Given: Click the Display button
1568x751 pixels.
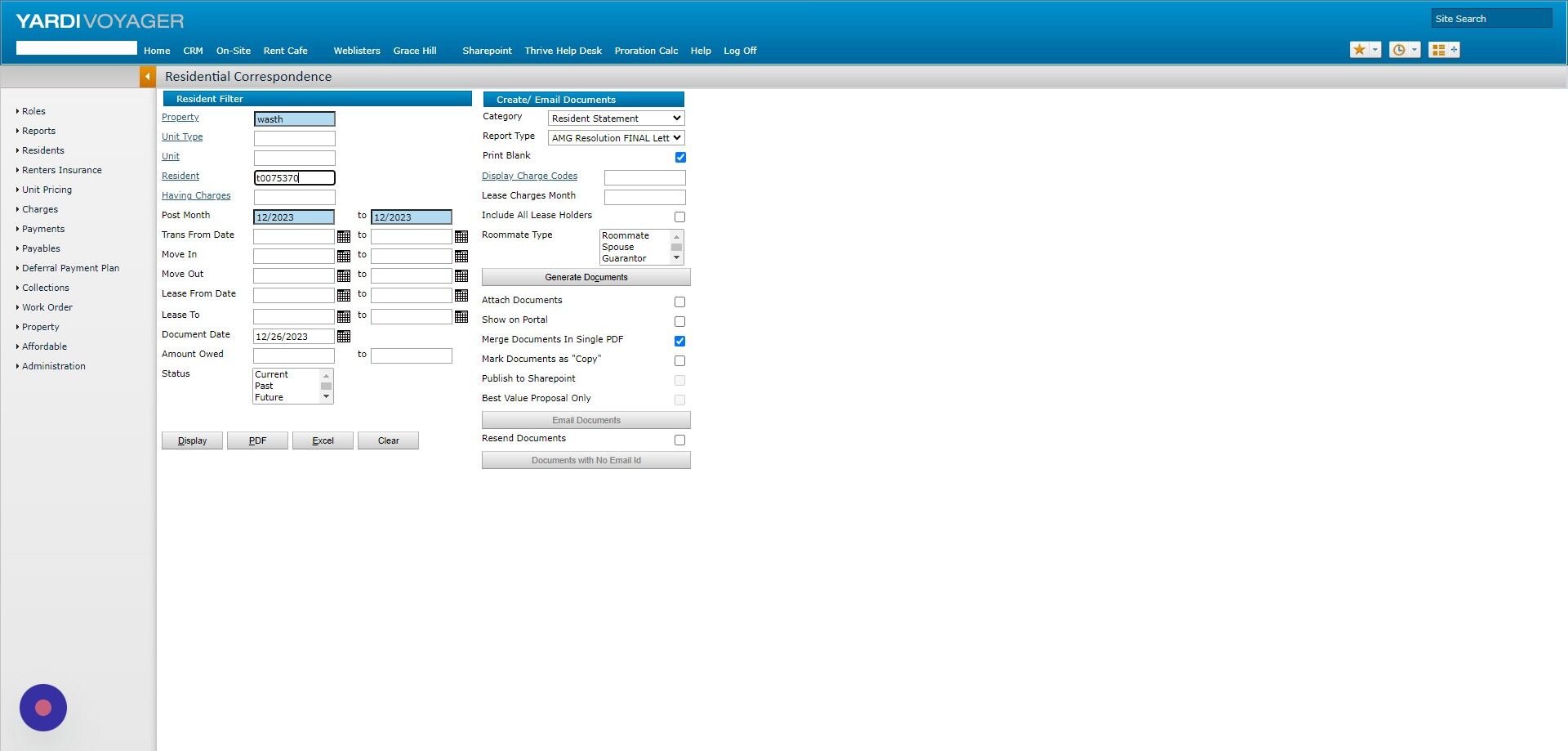Looking at the screenshot, I should (192, 440).
